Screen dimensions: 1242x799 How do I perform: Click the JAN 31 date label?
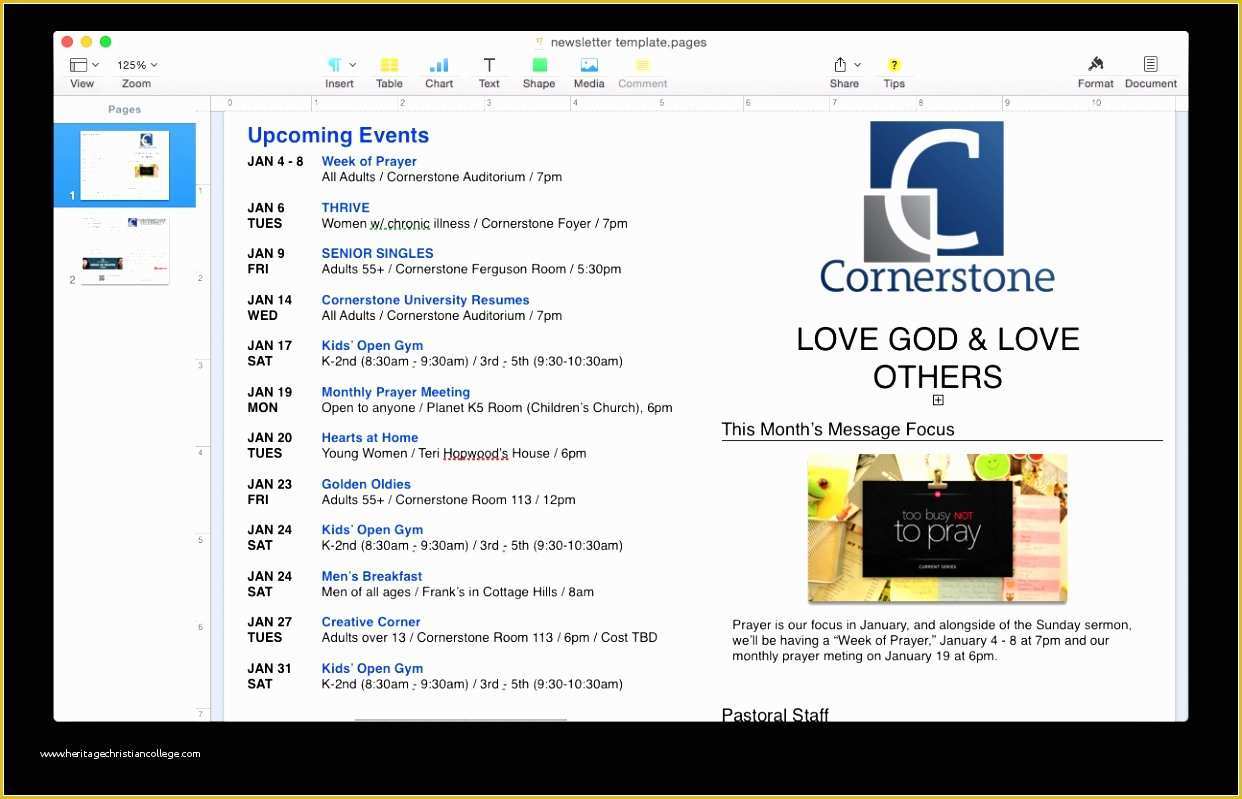pyautogui.click(x=270, y=668)
